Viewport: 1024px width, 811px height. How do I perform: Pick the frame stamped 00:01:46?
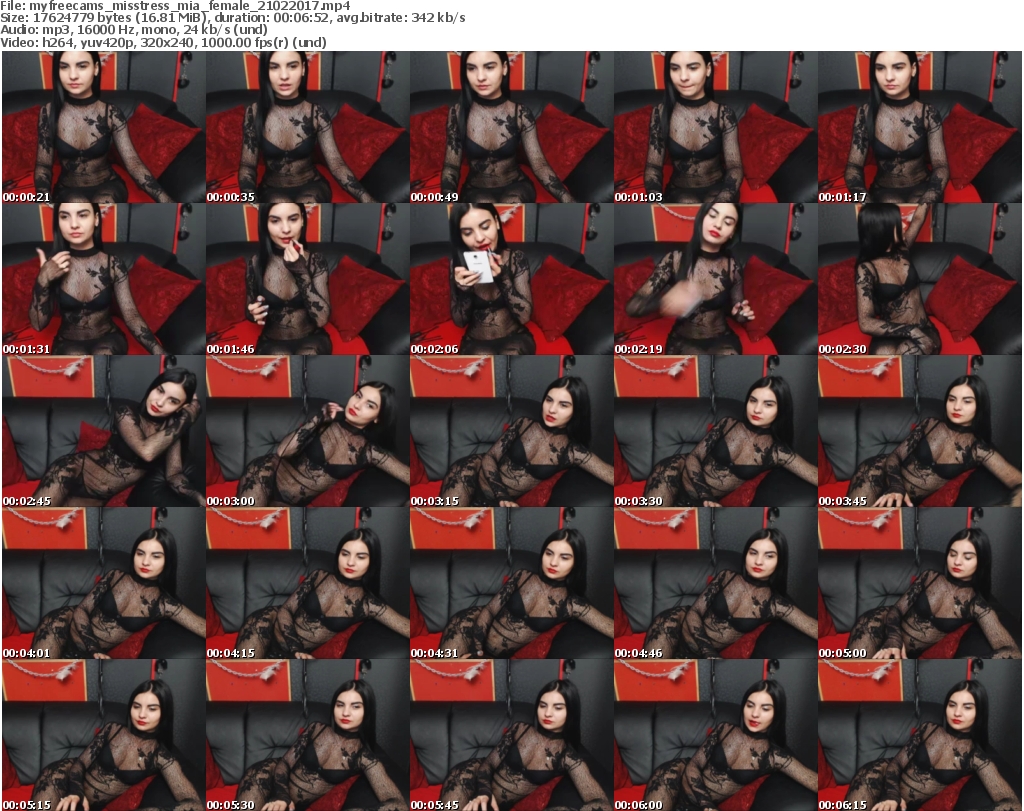[308, 279]
